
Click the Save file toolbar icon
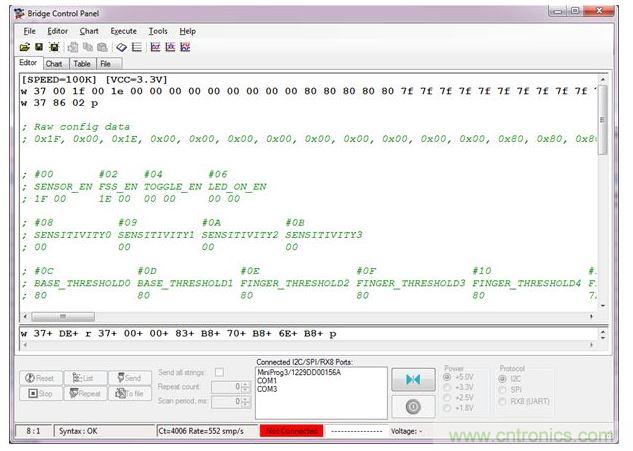point(39,47)
